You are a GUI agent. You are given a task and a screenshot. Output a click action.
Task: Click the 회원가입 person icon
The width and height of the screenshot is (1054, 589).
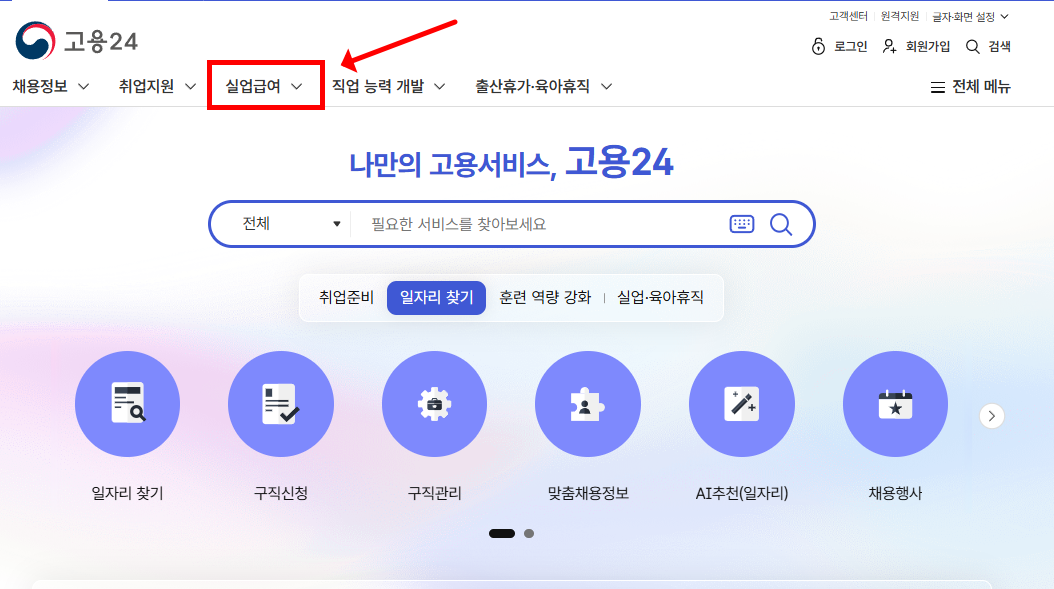[x=889, y=46]
